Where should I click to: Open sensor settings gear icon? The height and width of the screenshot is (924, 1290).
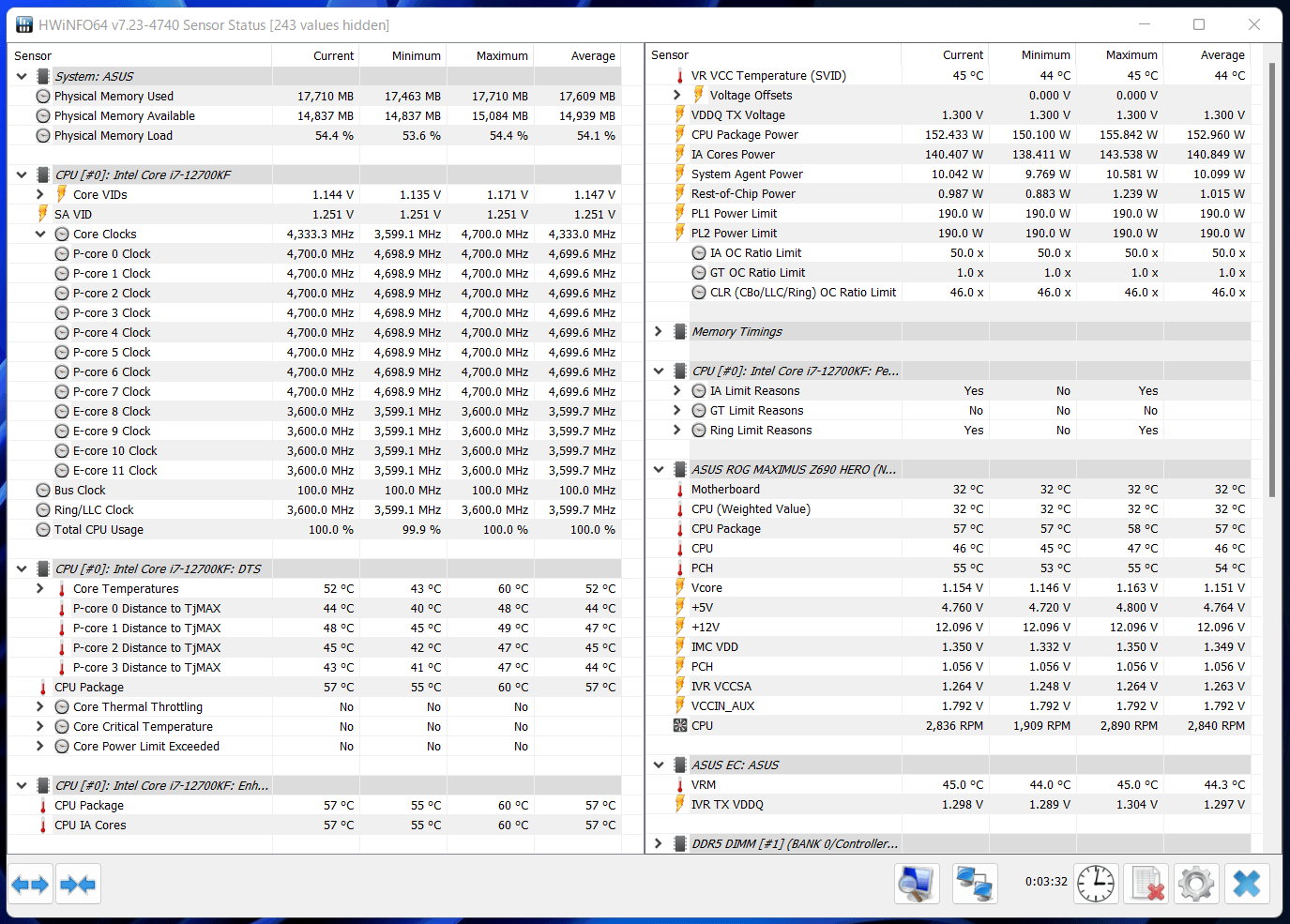1196,884
